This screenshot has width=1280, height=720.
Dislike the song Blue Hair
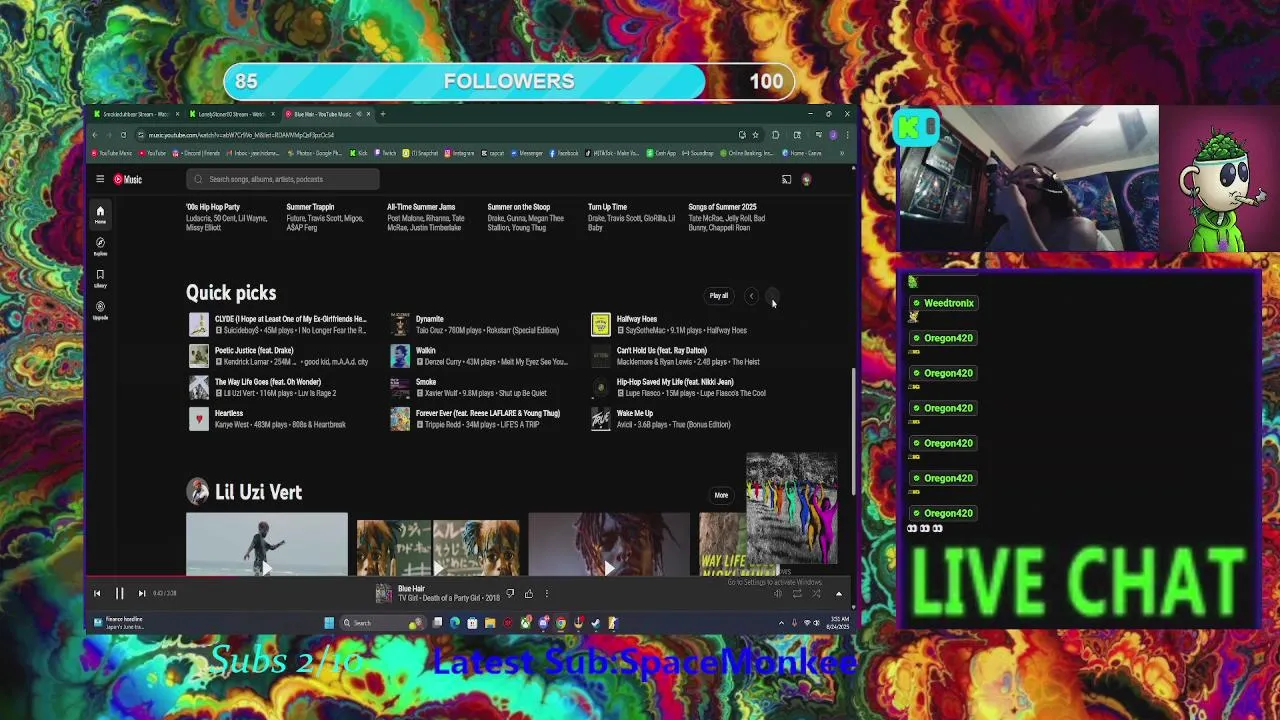pos(510,593)
